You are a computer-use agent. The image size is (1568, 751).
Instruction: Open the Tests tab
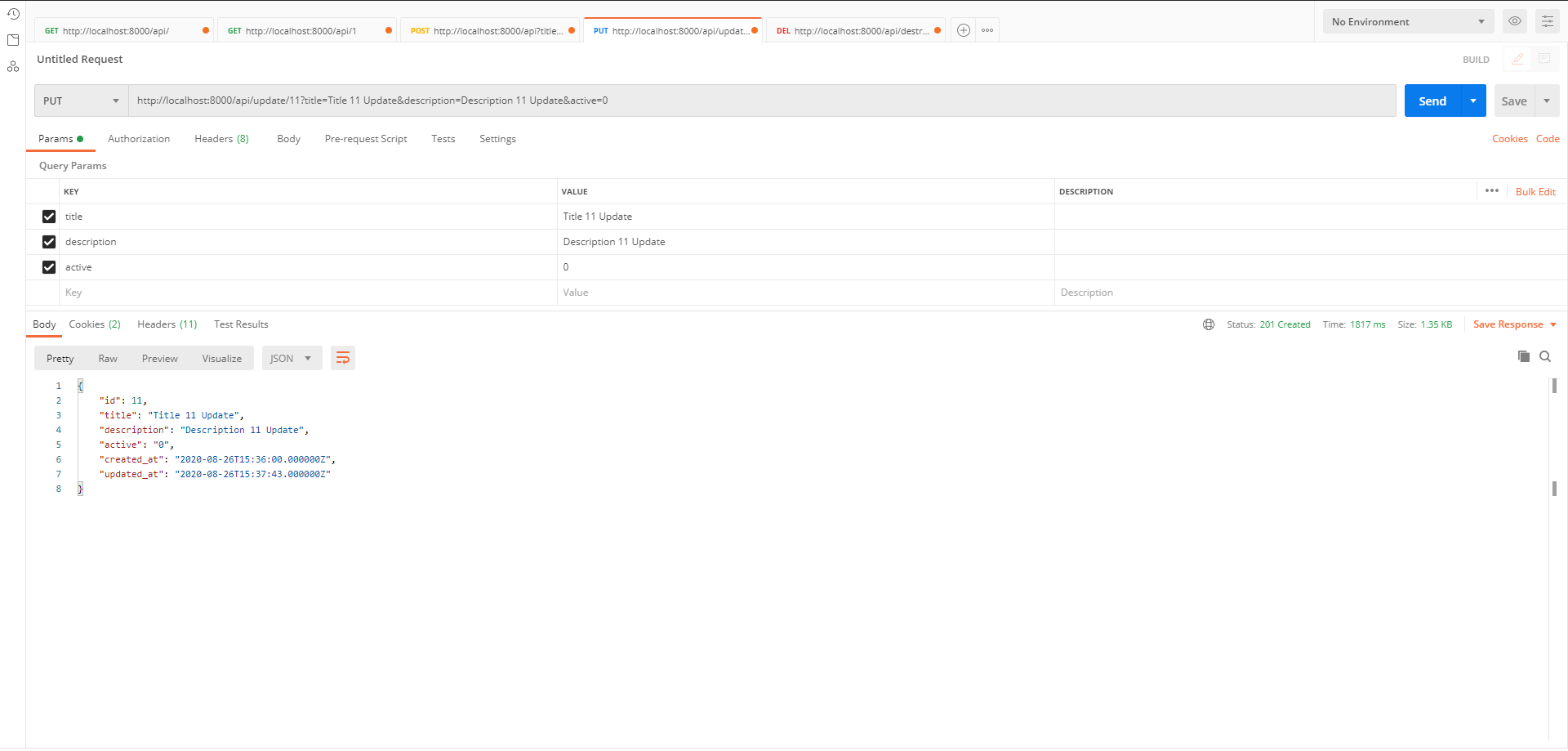click(443, 139)
